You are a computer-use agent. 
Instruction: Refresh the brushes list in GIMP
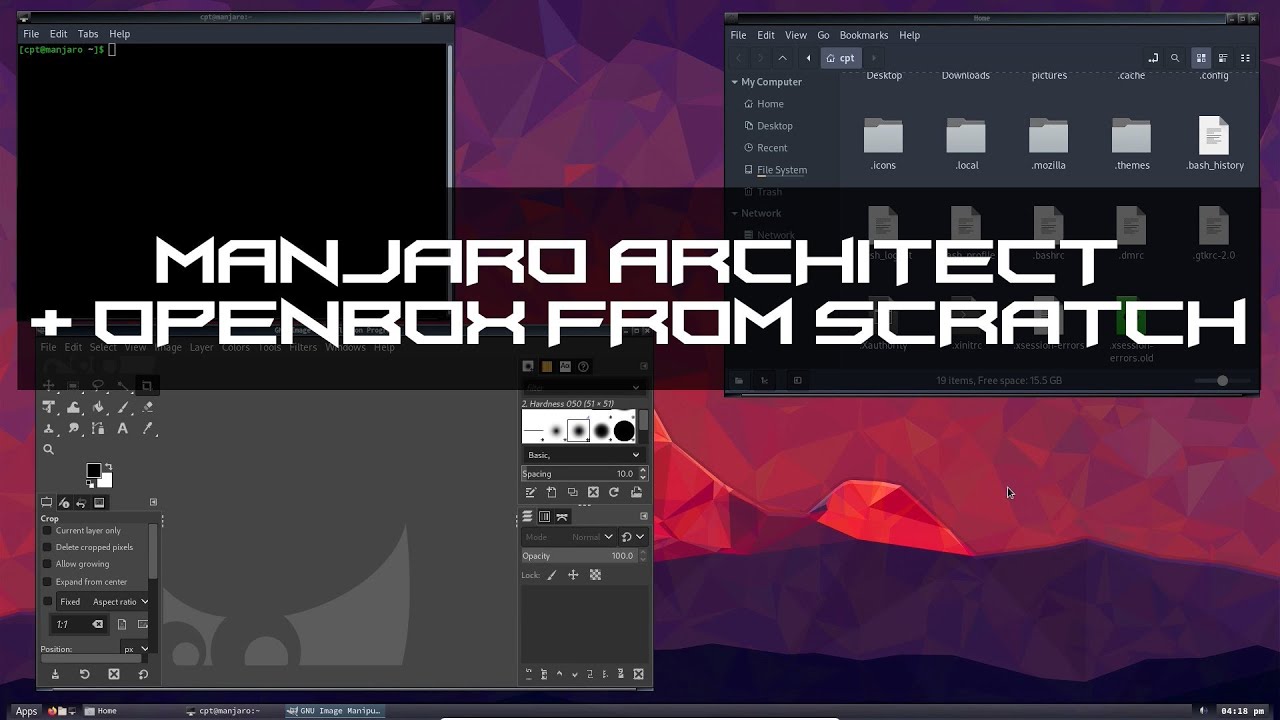coord(614,492)
